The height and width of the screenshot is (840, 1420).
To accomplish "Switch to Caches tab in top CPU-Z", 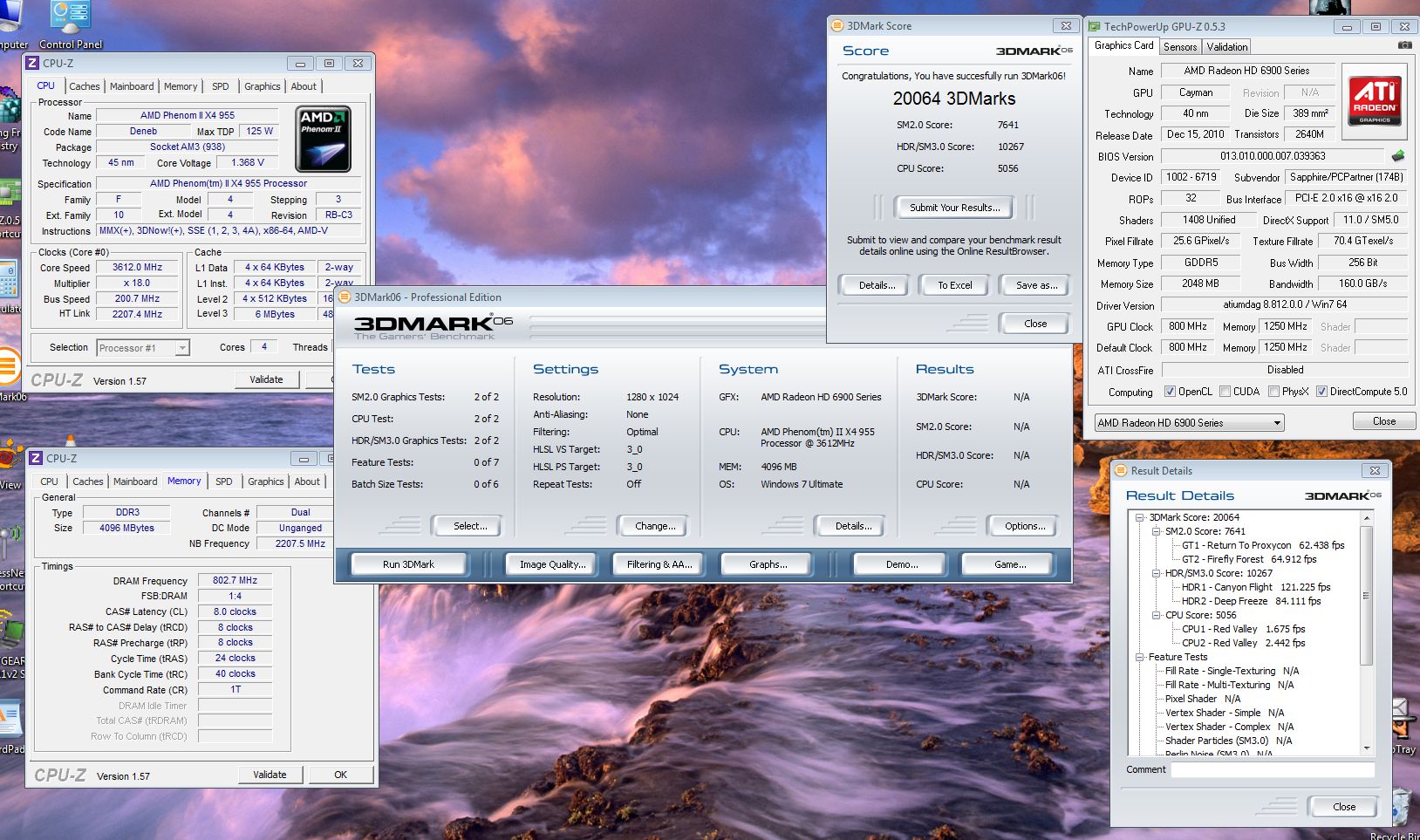I will tap(85, 86).
